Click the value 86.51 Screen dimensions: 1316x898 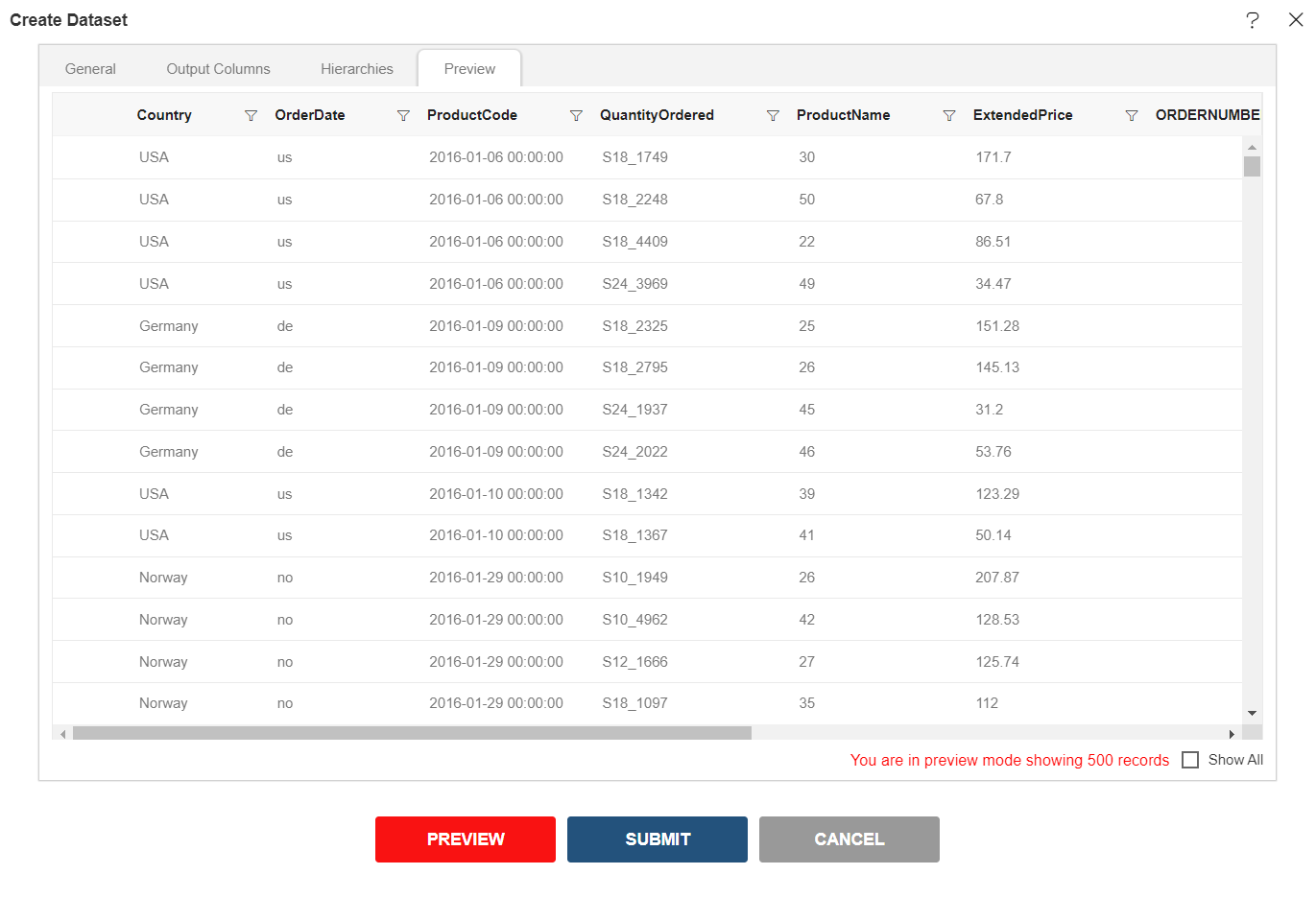click(x=993, y=242)
